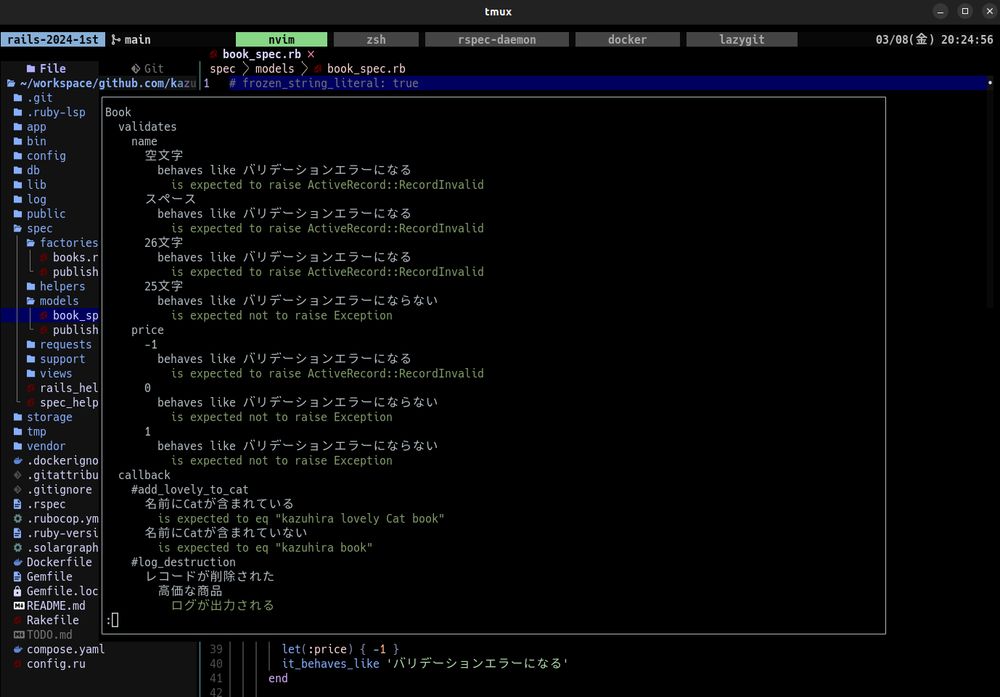1000x697 pixels.
Task: Expand the .git folder icon
Action: click(x=18, y=98)
